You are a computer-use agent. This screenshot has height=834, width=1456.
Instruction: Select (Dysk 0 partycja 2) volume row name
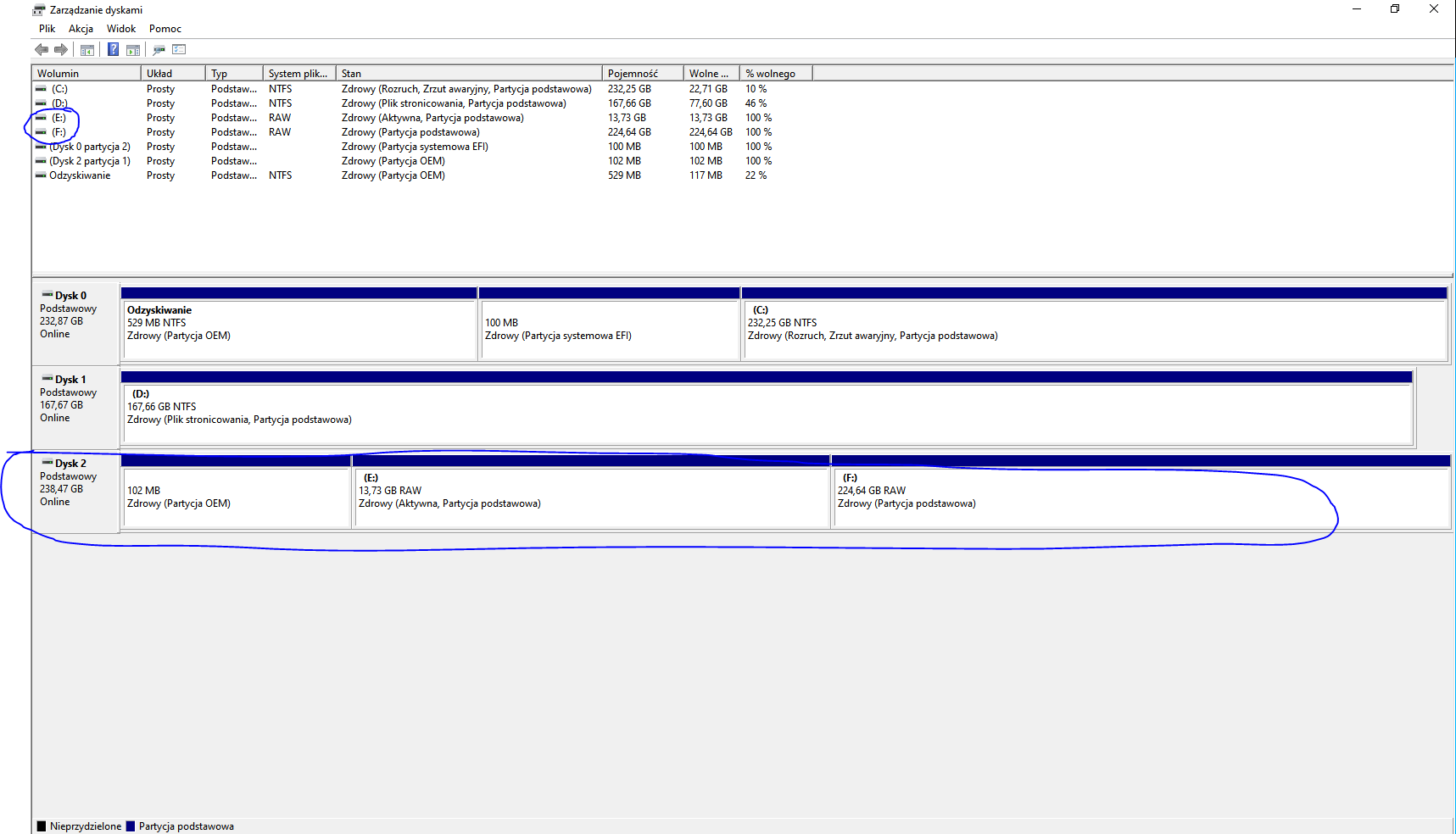(90, 147)
